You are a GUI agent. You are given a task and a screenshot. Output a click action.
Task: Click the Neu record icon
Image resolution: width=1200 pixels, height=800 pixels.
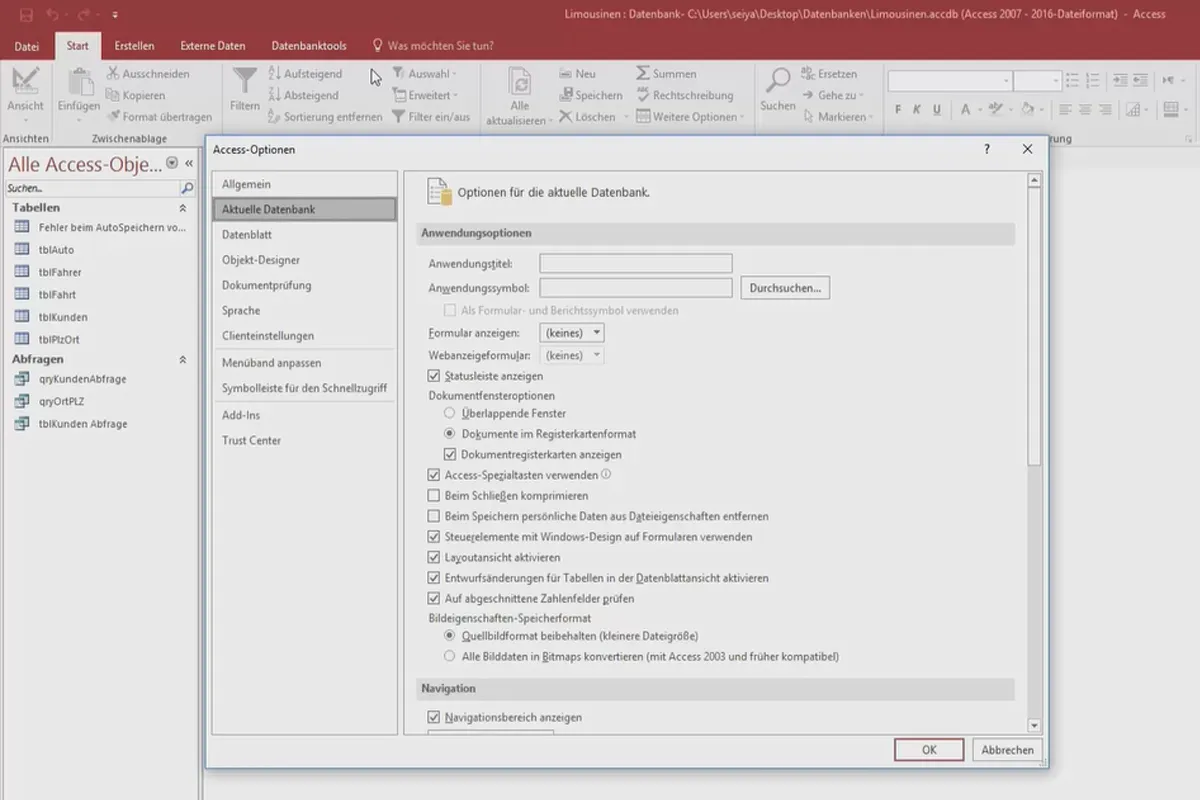pos(565,74)
